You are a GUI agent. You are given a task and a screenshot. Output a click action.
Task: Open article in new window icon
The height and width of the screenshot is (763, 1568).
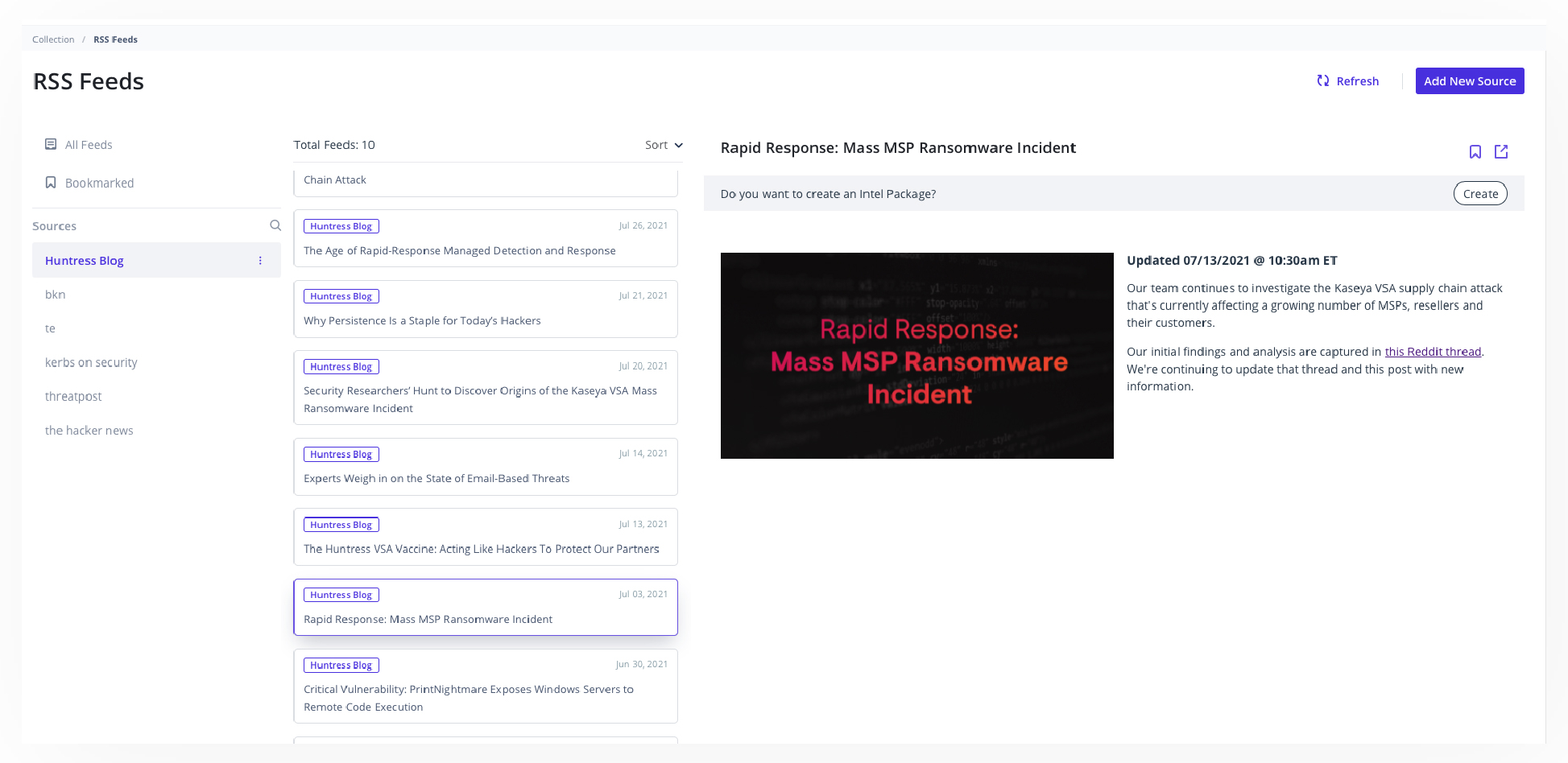pos(1501,152)
